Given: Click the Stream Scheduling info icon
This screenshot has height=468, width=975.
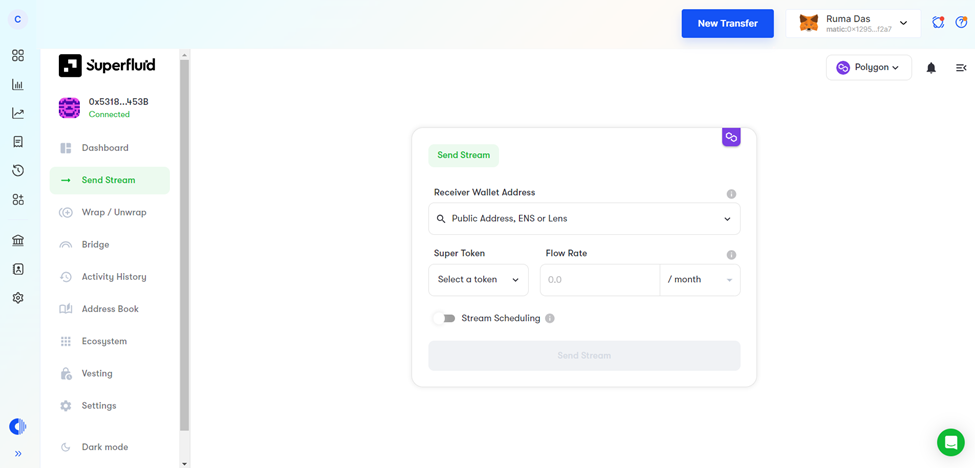Looking at the screenshot, I should [x=550, y=319].
